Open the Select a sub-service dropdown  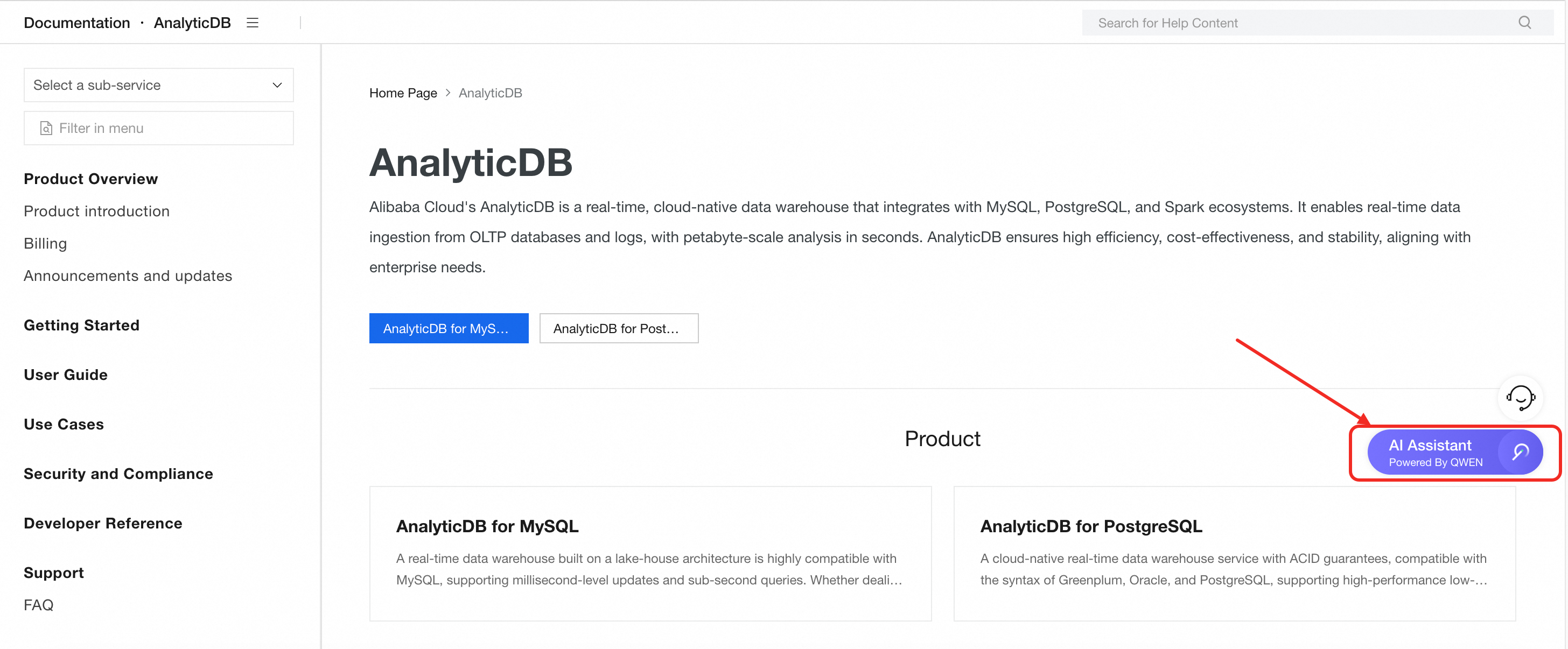(x=158, y=85)
